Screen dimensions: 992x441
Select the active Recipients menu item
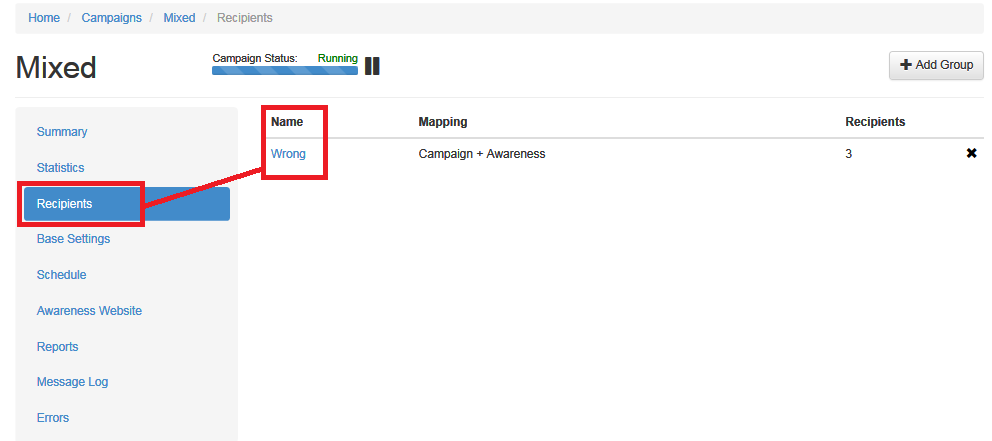click(x=127, y=204)
